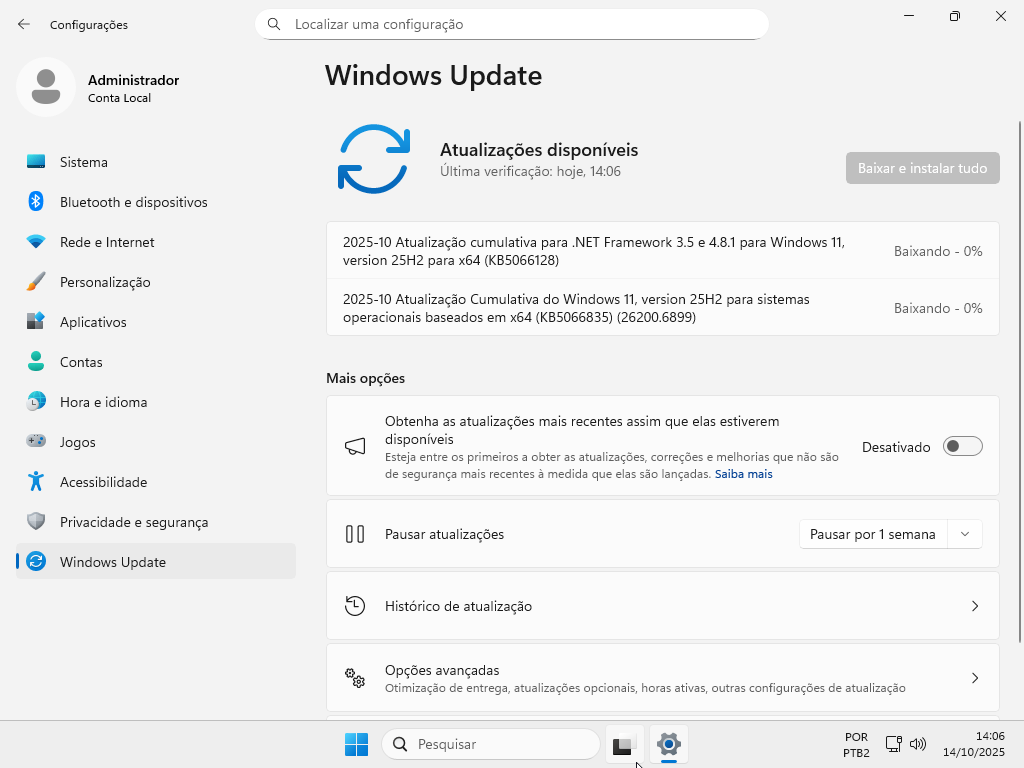Open Histórico de atualização chevron
The height and width of the screenshot is (768, 1024).
[x=974, y=606]
